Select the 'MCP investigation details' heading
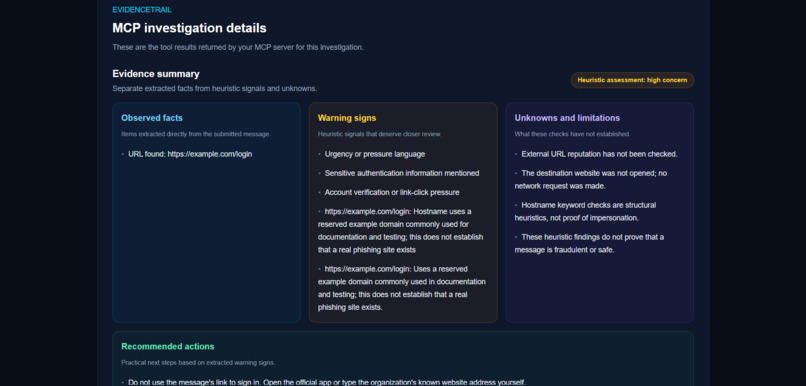Screen dimensions: 806x386 (189, 28)
